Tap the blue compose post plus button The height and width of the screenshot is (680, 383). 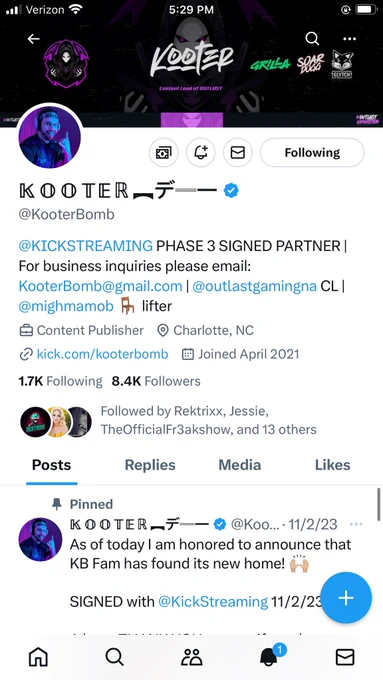[x=346, y=598]
